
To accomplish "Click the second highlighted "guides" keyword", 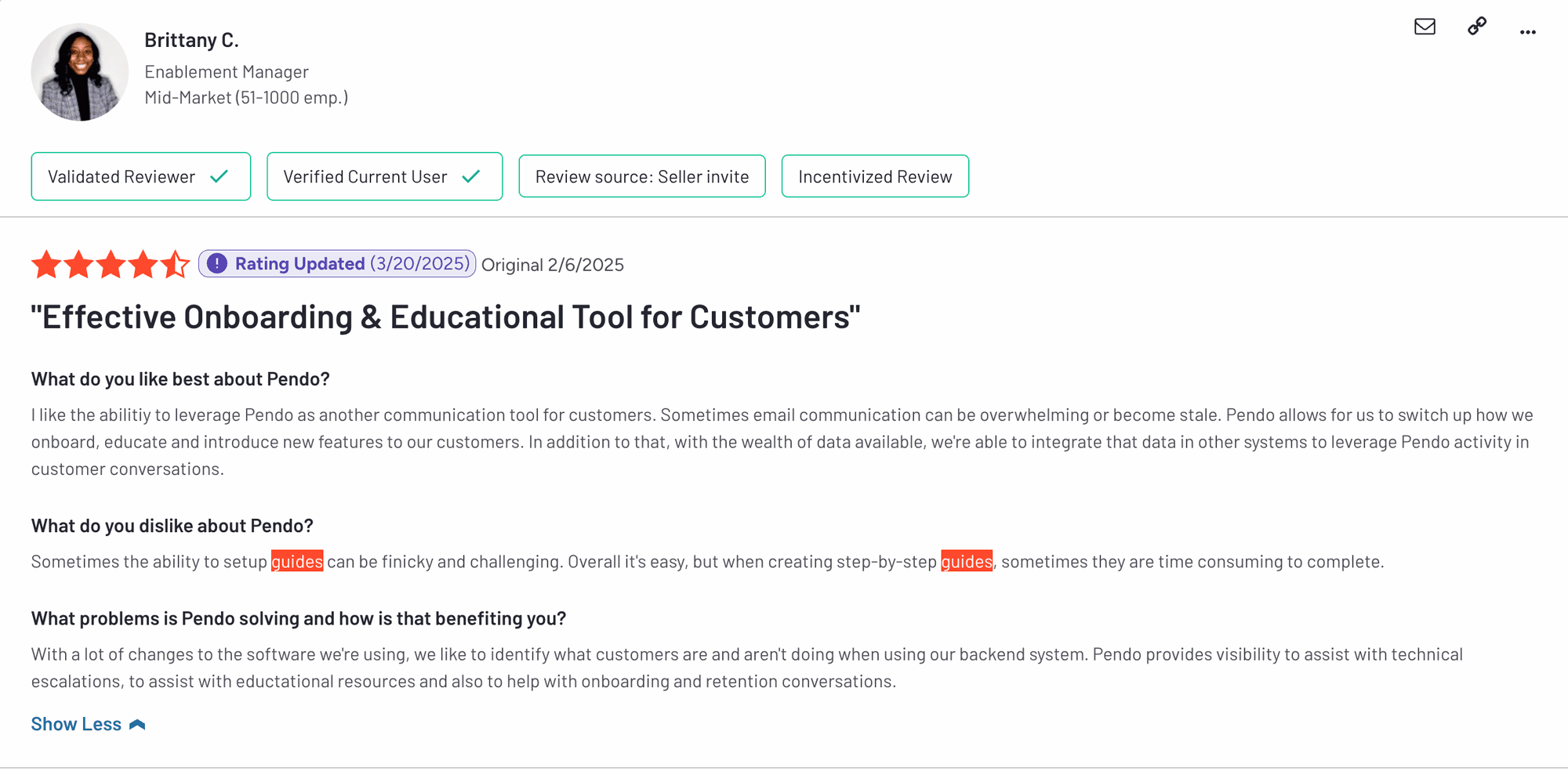I will pyautogui.click(x=967, y=562).
